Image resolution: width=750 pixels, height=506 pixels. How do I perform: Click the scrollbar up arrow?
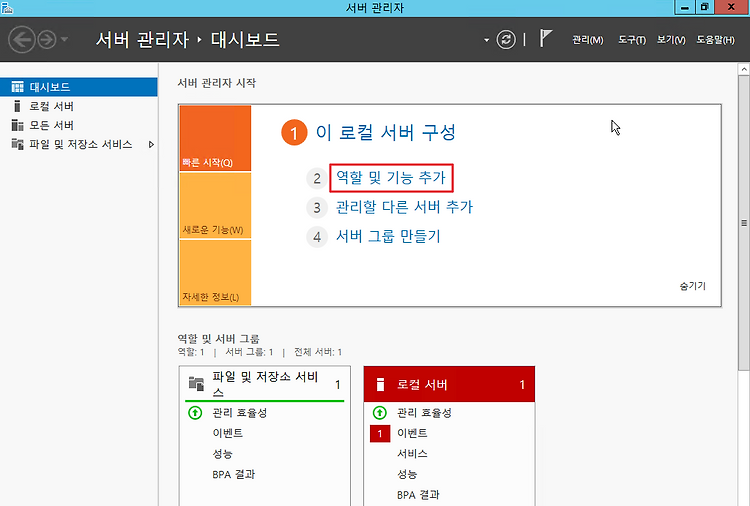coord(744,69)
